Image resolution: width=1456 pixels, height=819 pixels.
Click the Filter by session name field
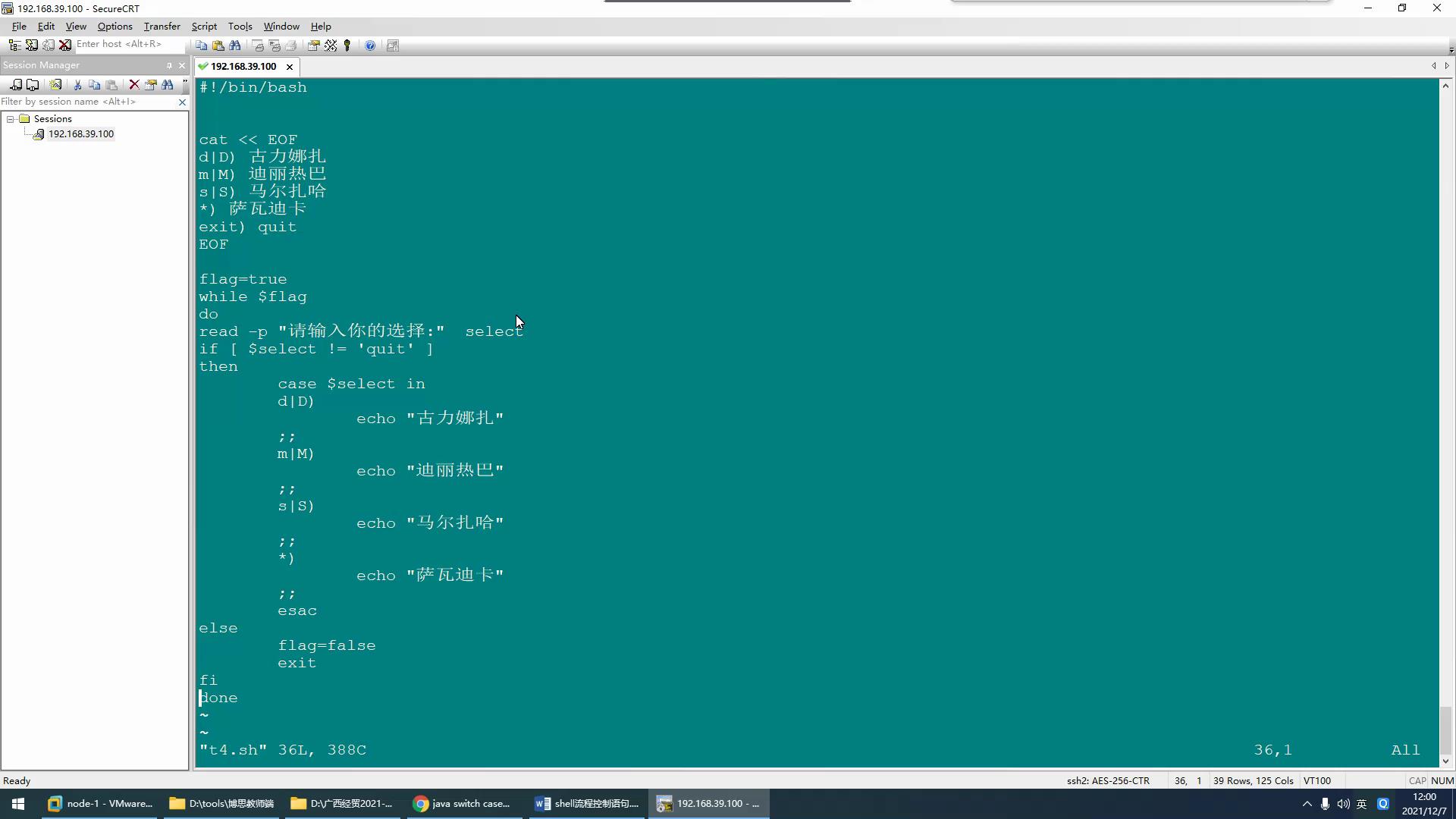[88, 102]
